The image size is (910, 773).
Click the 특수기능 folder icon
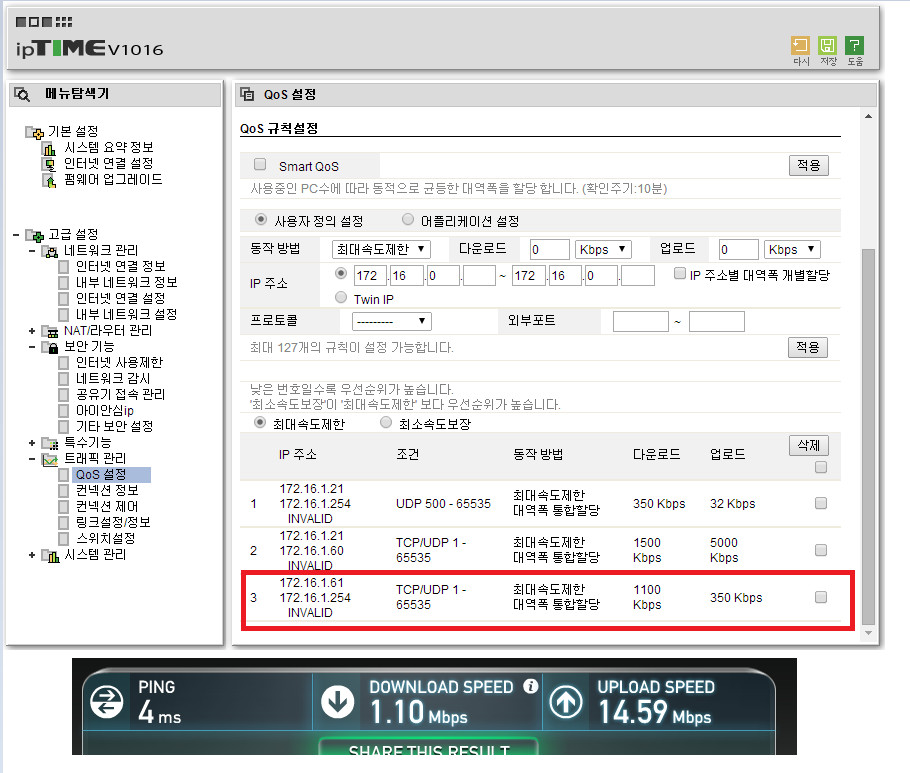[x=50, y=444]
